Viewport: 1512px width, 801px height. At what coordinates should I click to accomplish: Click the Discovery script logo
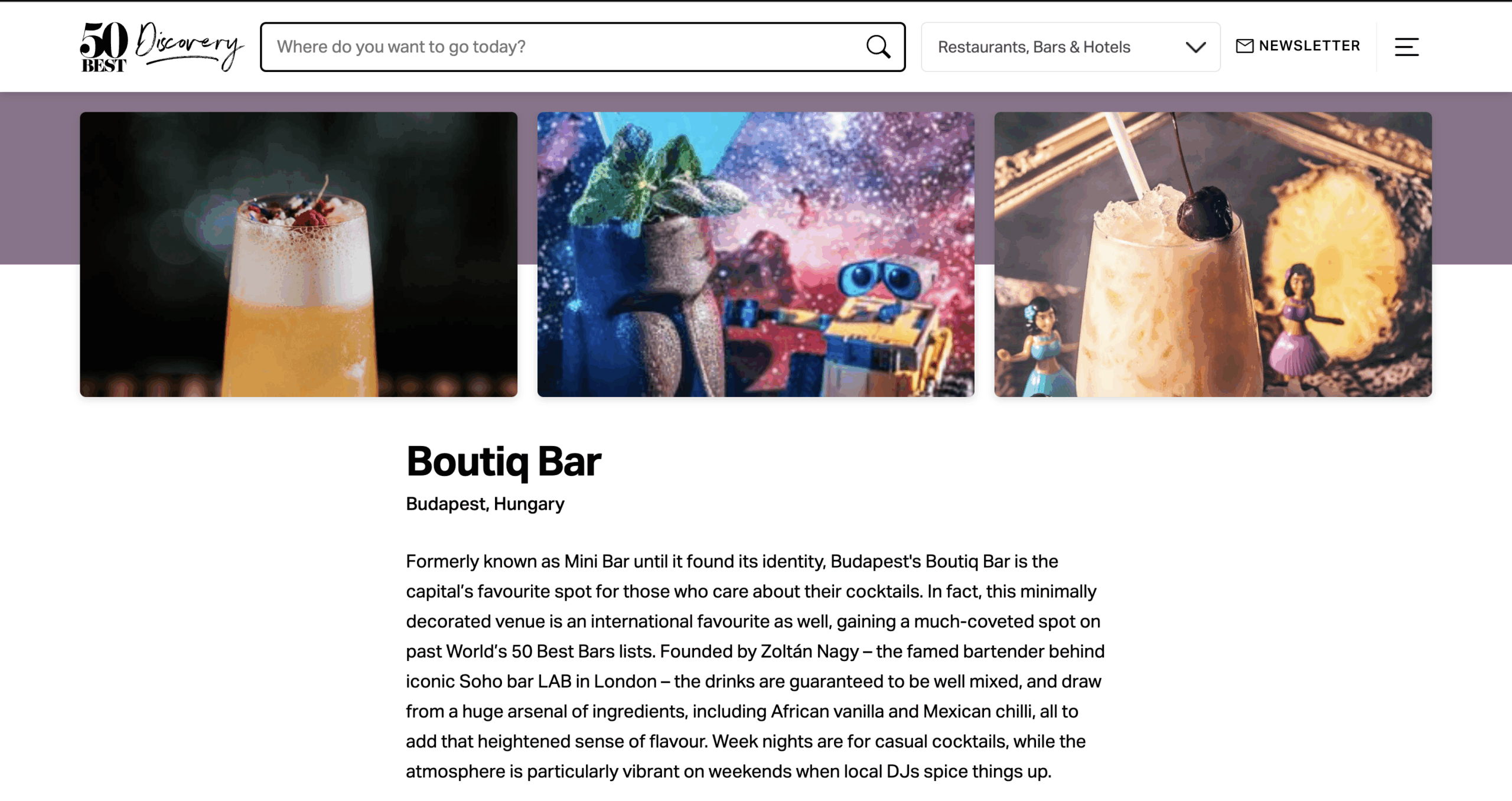pyautogui.click(x=189, y=46)
